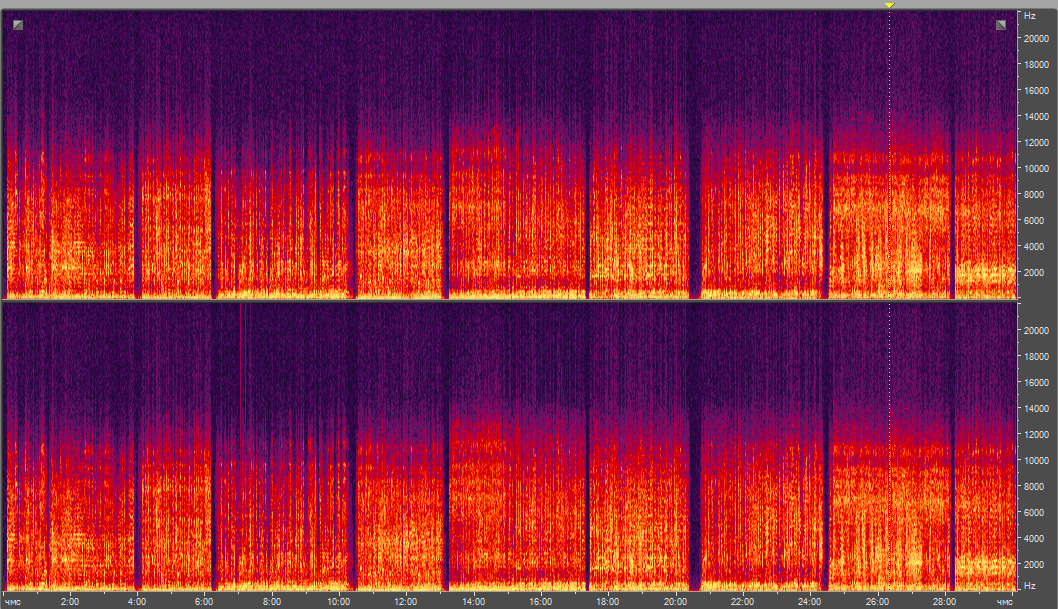Click the 22:00 mark on time ruler
Viewport: 1058px width, 609px height.
tap(742, 602)
